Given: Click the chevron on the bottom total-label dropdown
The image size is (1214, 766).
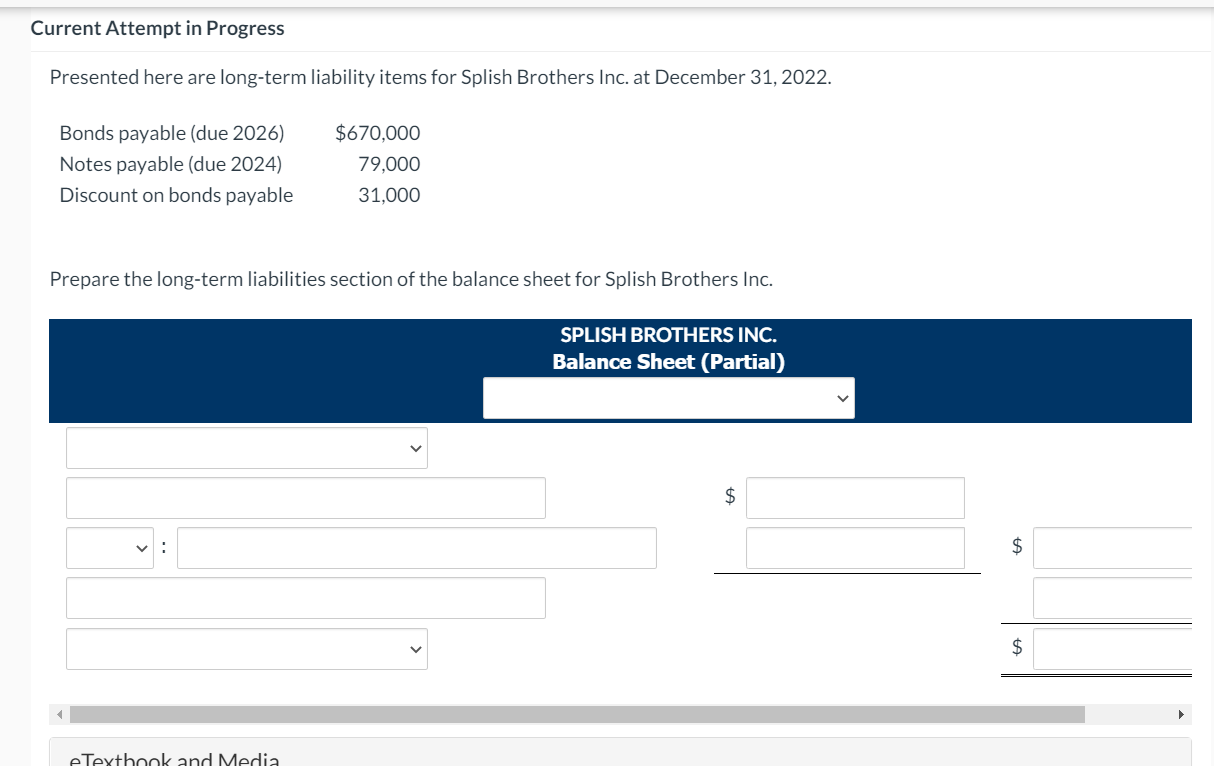Looking at the screenshot, I should pyautogui.click(x=414, y=649).
